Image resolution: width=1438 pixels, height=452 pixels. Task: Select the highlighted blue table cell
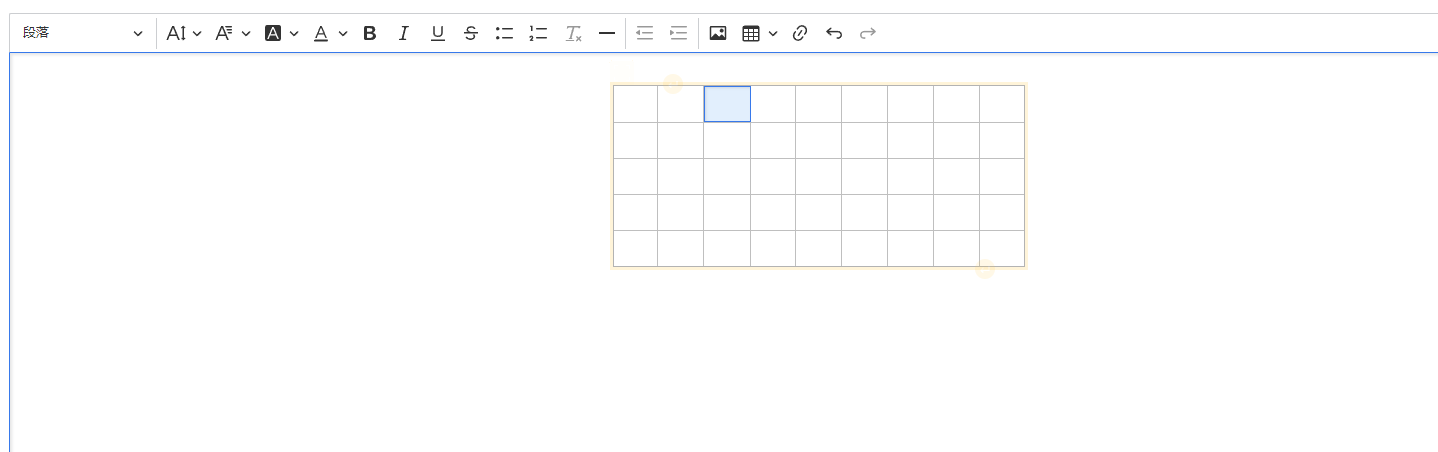point(727,104)
